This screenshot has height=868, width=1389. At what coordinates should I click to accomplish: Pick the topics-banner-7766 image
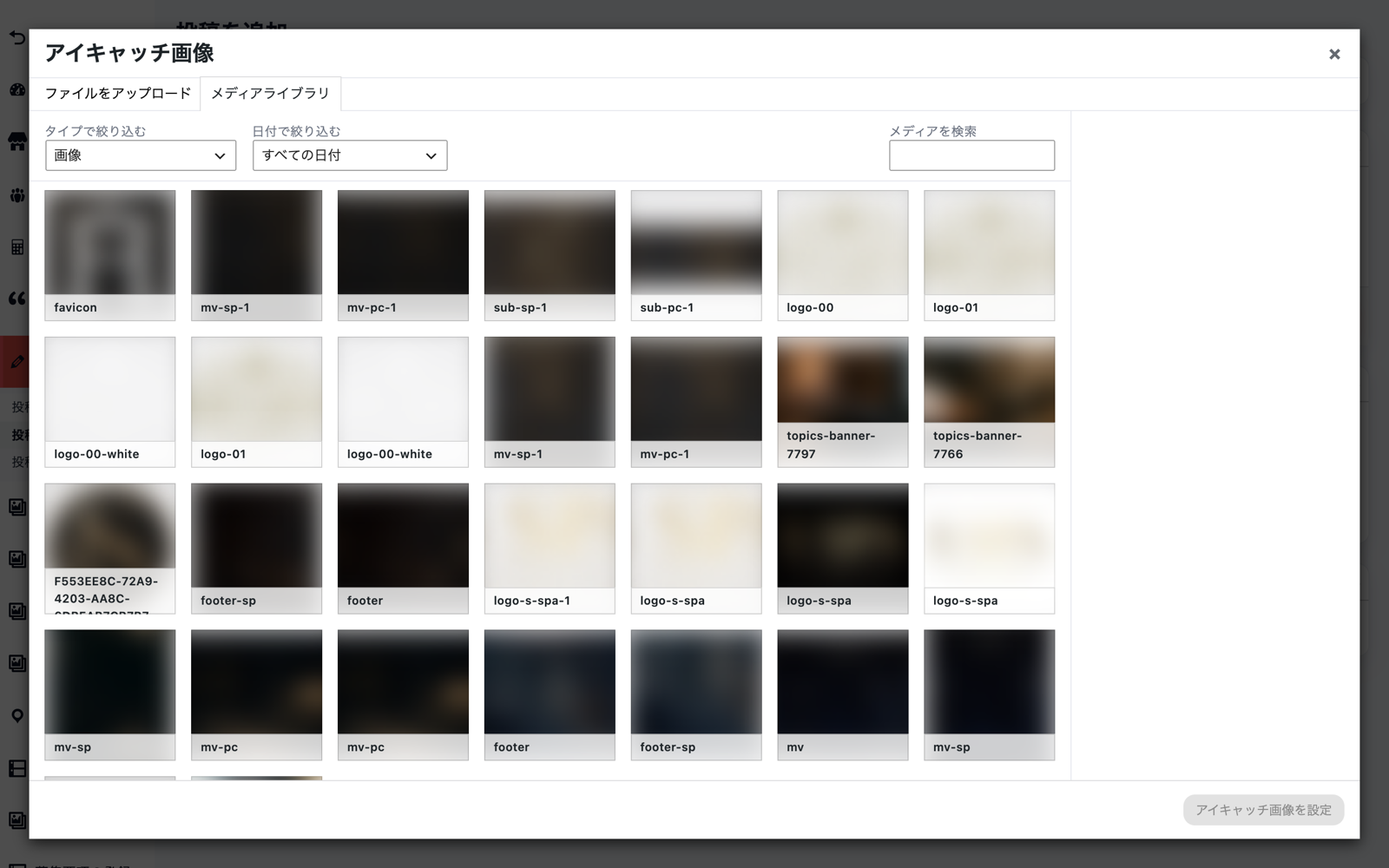click(x=990, y=402)
